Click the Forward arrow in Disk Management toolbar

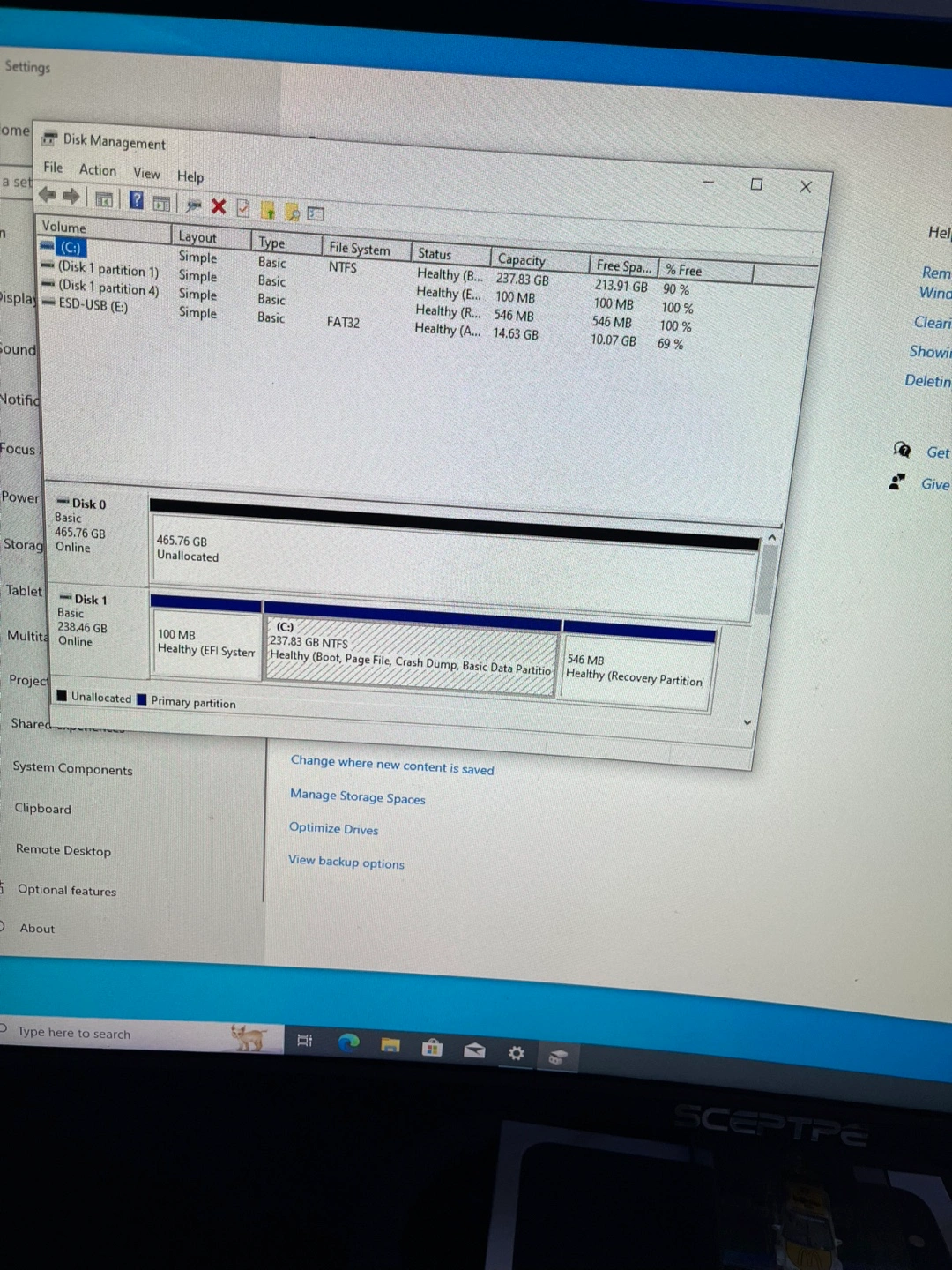(x=71, y=197)
